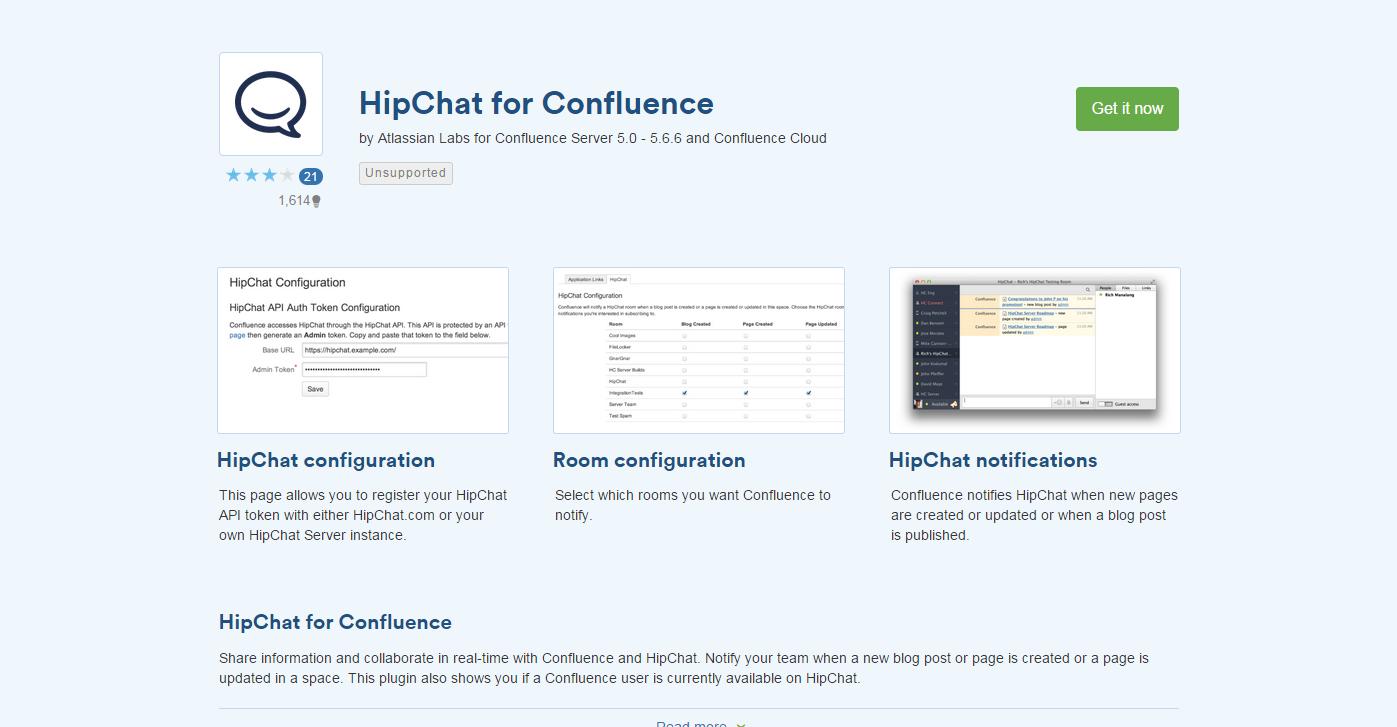Click the green Get it now button

coord(1127,109)
